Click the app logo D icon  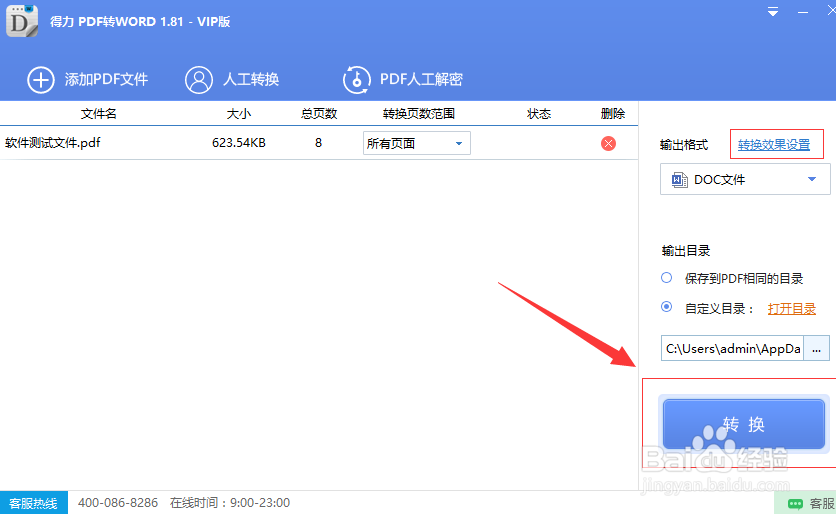[x=22, y=21]
